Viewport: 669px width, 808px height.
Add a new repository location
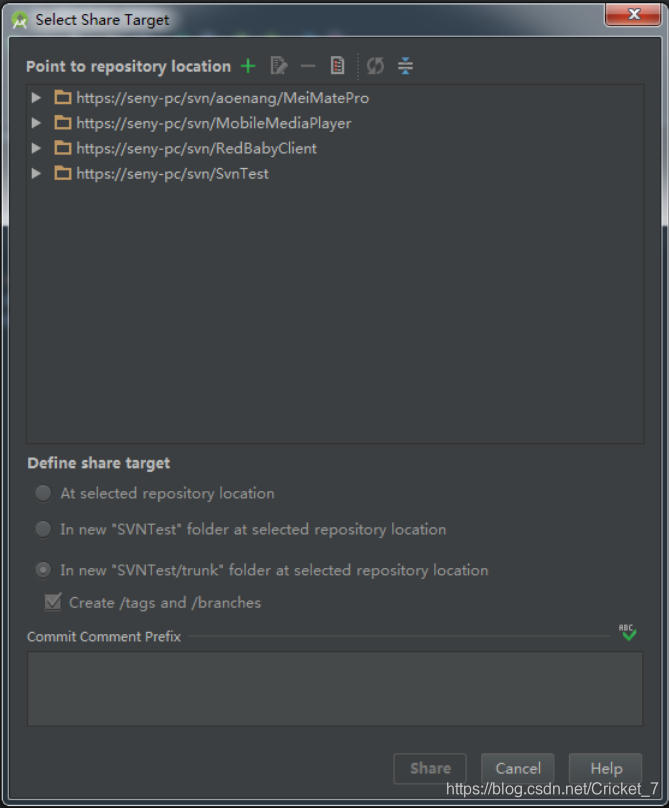[x=247, y=66]
